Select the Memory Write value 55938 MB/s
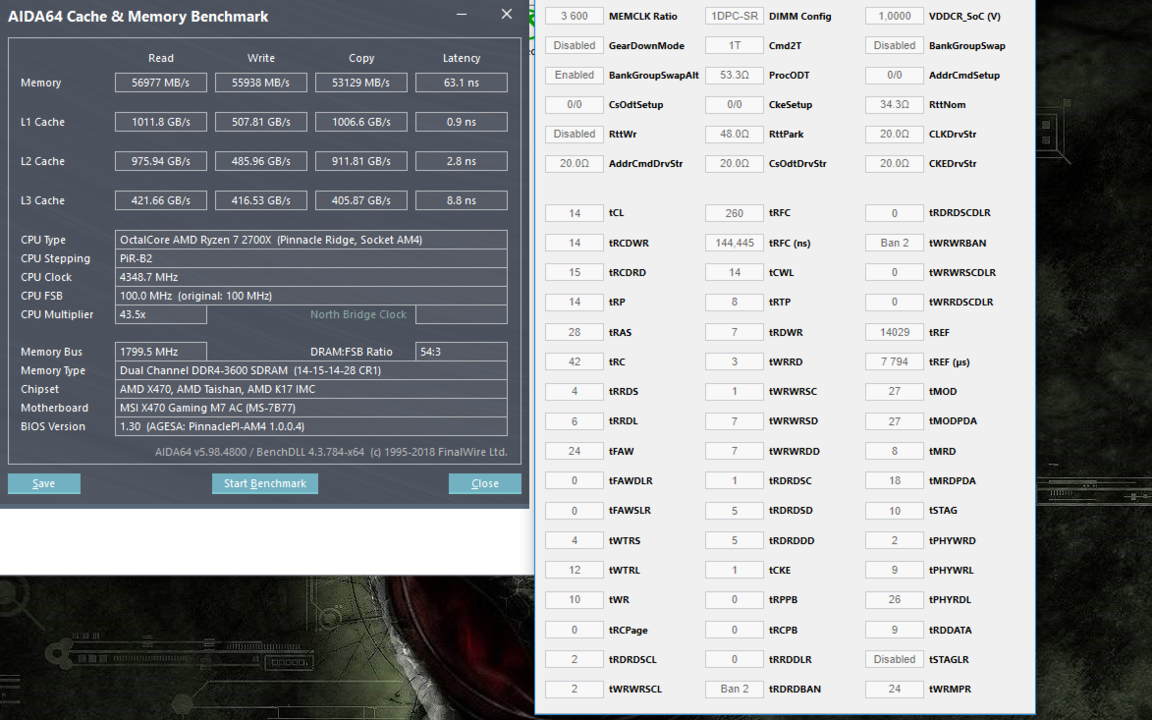The height and width of the screenshot is (720, 1152). click(x=261, y=82)
